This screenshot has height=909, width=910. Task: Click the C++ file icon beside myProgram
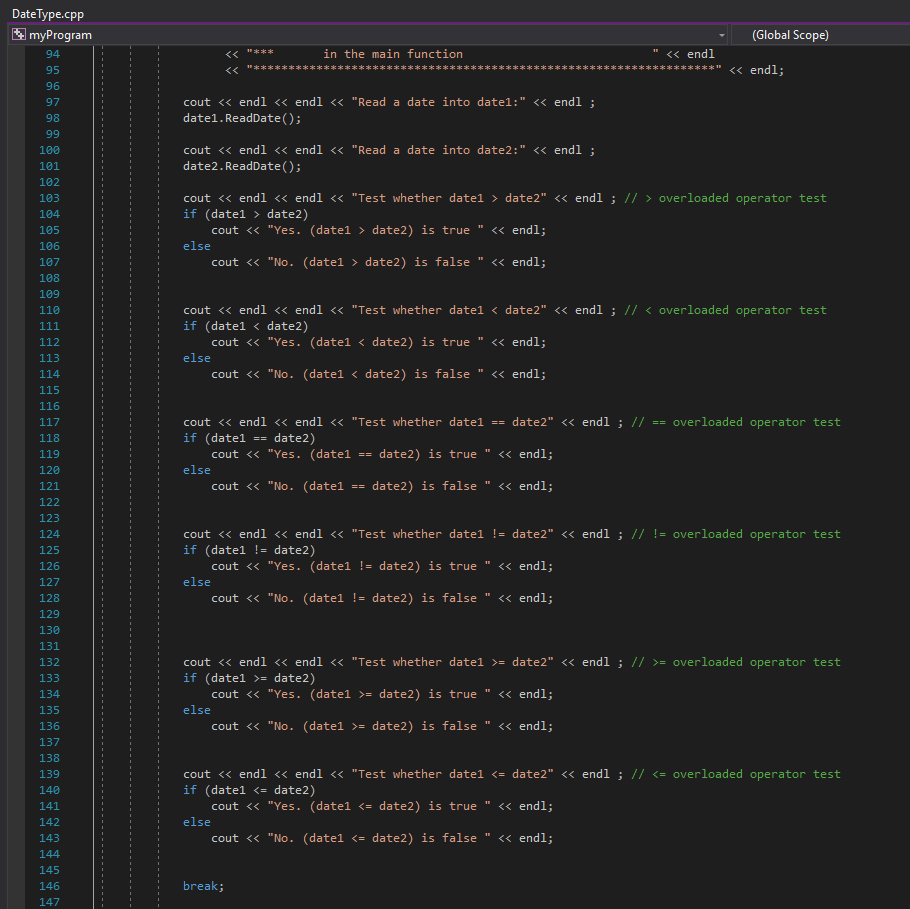coord(18,34)
